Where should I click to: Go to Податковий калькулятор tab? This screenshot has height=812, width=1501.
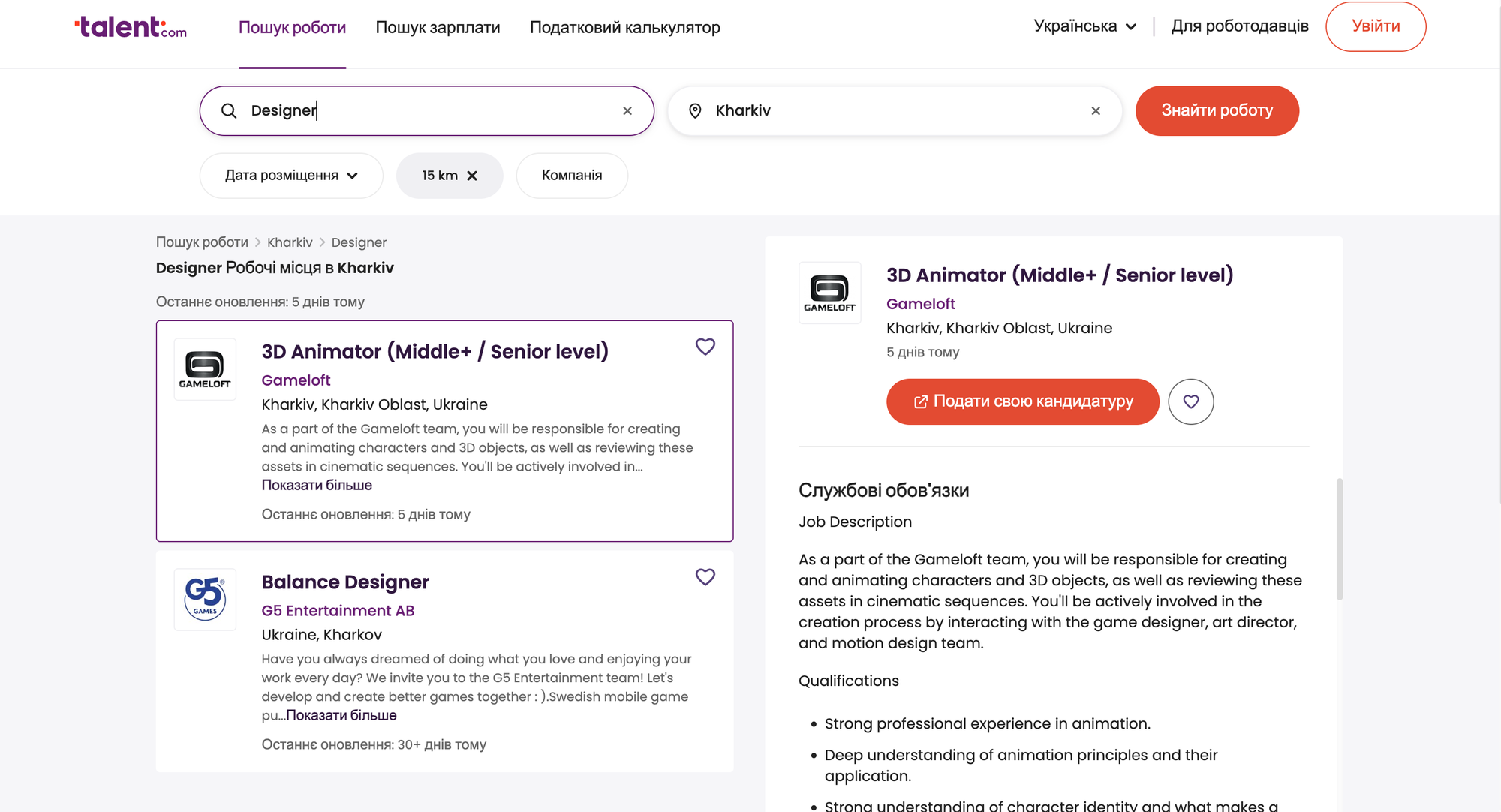tap(624, 28)
